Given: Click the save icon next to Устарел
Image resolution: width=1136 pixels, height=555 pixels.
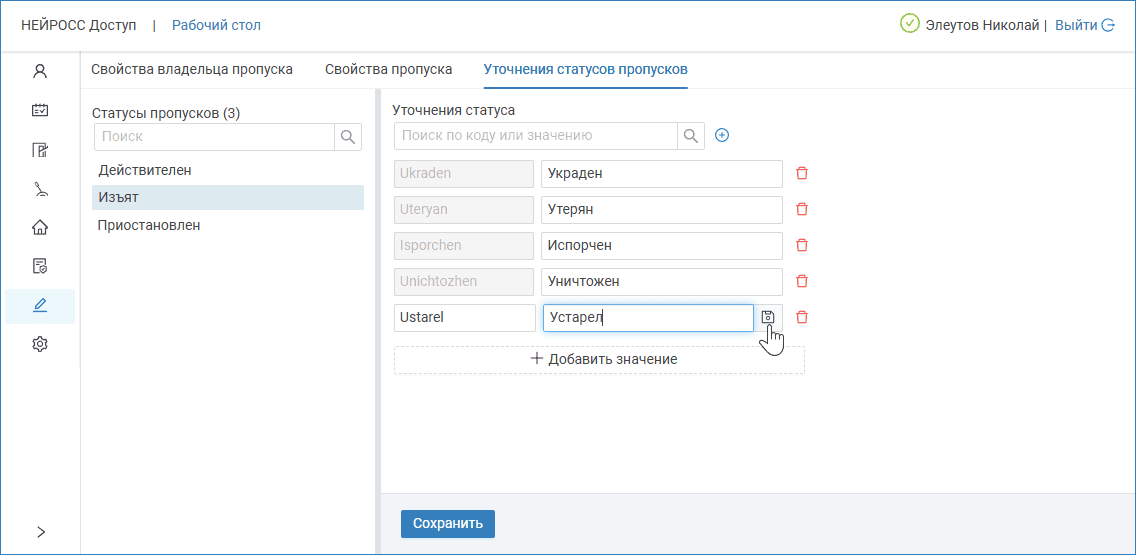Looking at the screenshot, I should pyautogui.click(x=768, y=318).
